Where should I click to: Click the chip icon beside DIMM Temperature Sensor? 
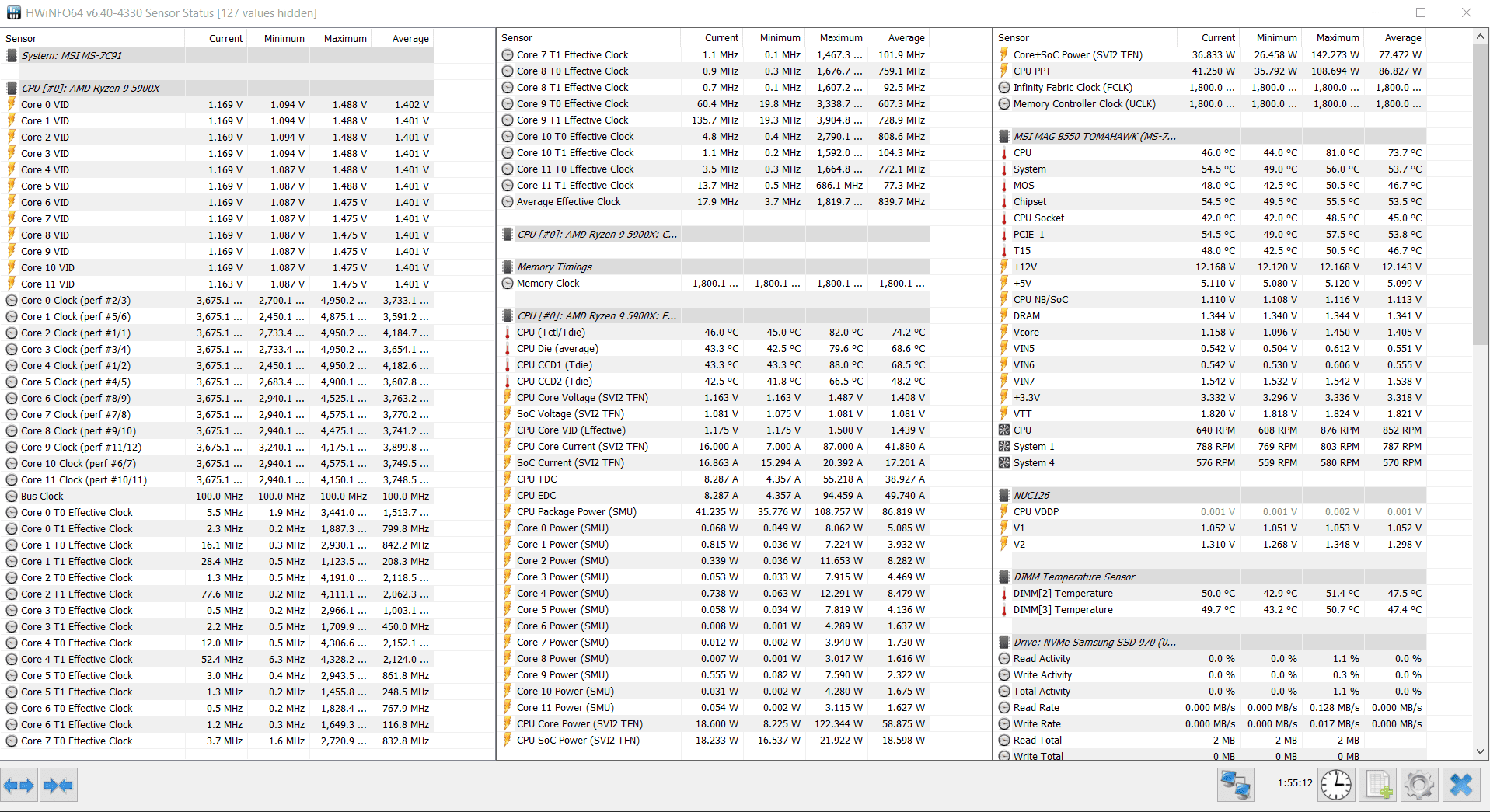click(1004, 577)
